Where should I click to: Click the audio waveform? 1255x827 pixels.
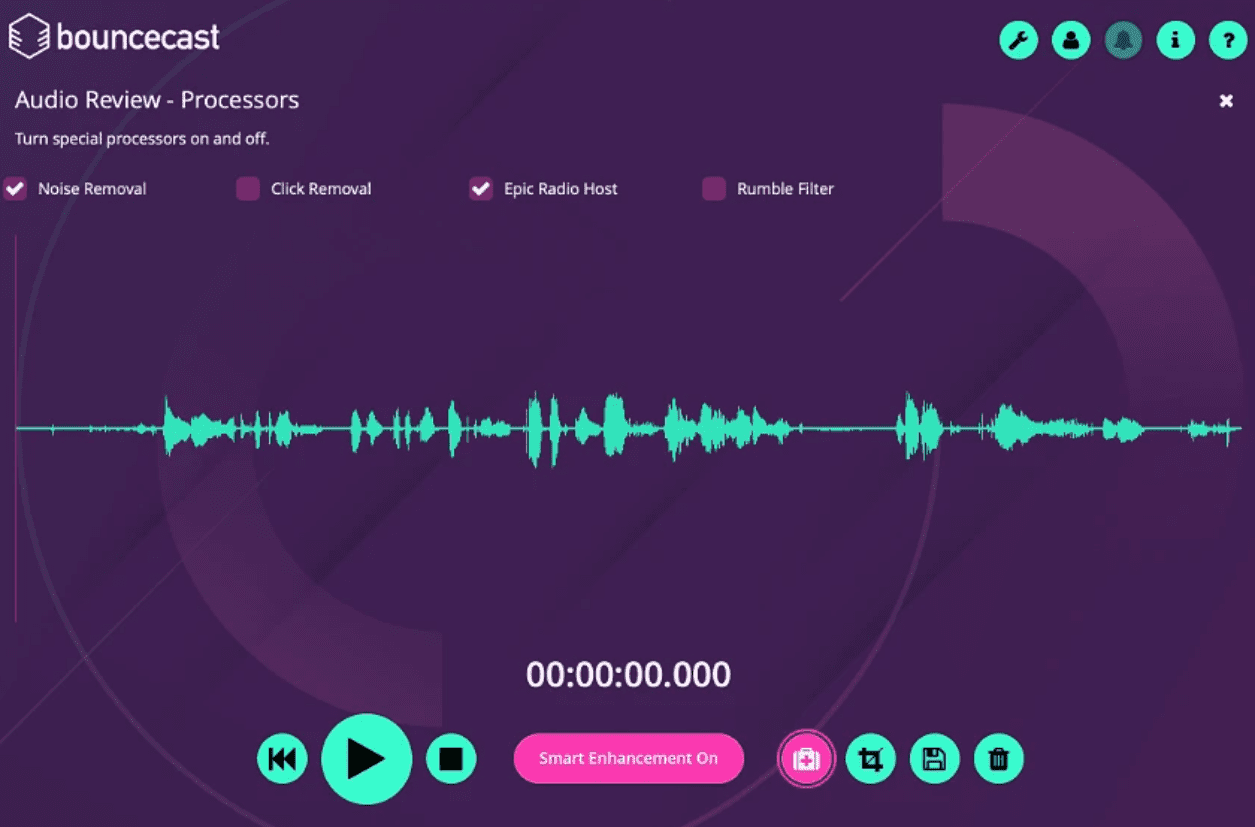coord(628,429)
